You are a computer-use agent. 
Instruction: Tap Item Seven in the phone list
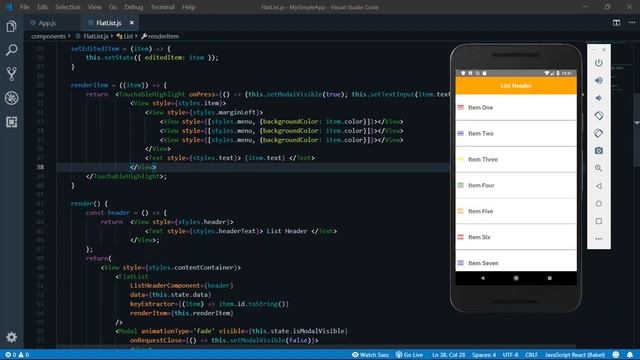coord(516,261)
